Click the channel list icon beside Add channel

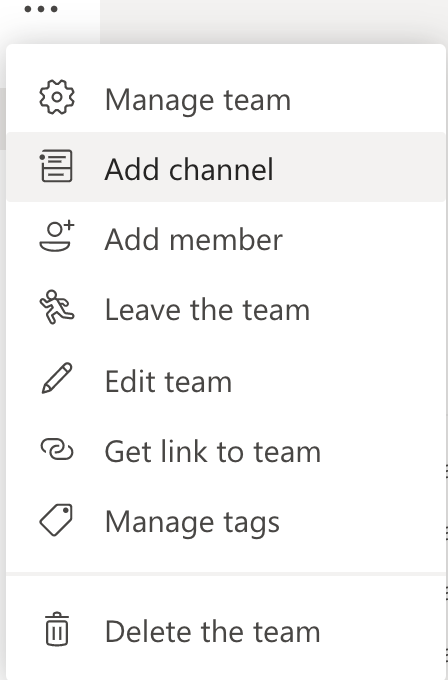(x=56, y=166)
